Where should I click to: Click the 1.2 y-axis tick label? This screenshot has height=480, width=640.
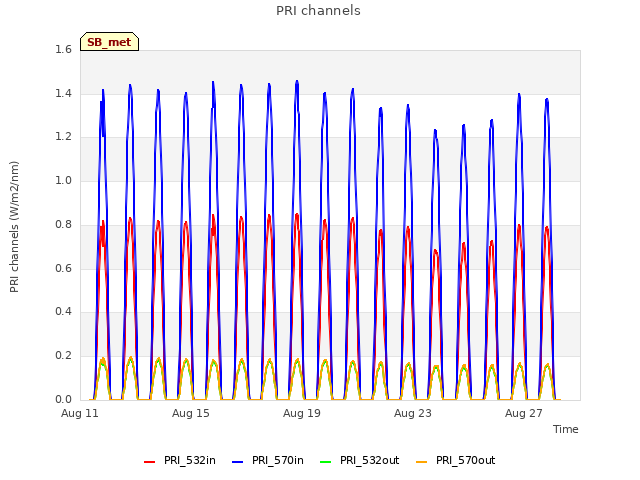tap(63, 137)
